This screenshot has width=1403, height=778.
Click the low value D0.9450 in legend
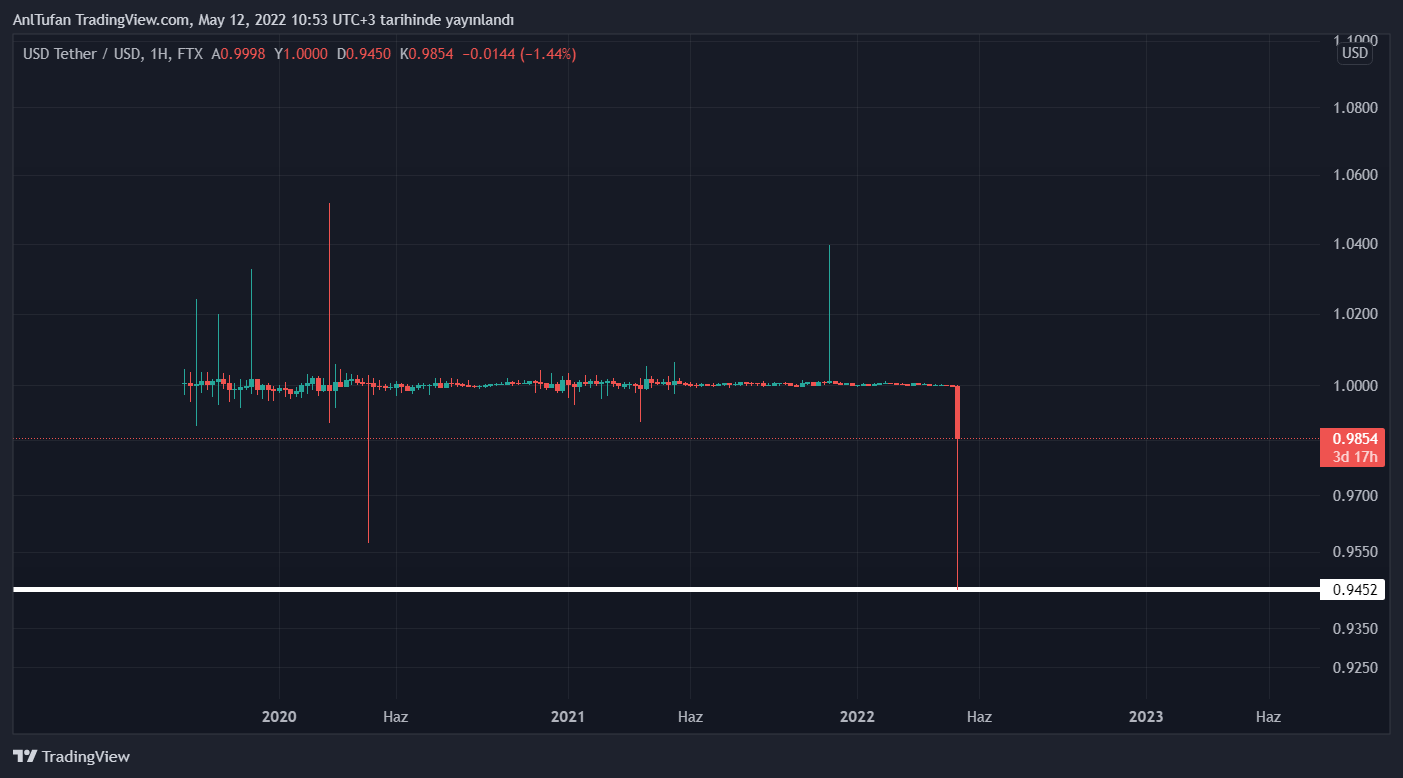363,54
